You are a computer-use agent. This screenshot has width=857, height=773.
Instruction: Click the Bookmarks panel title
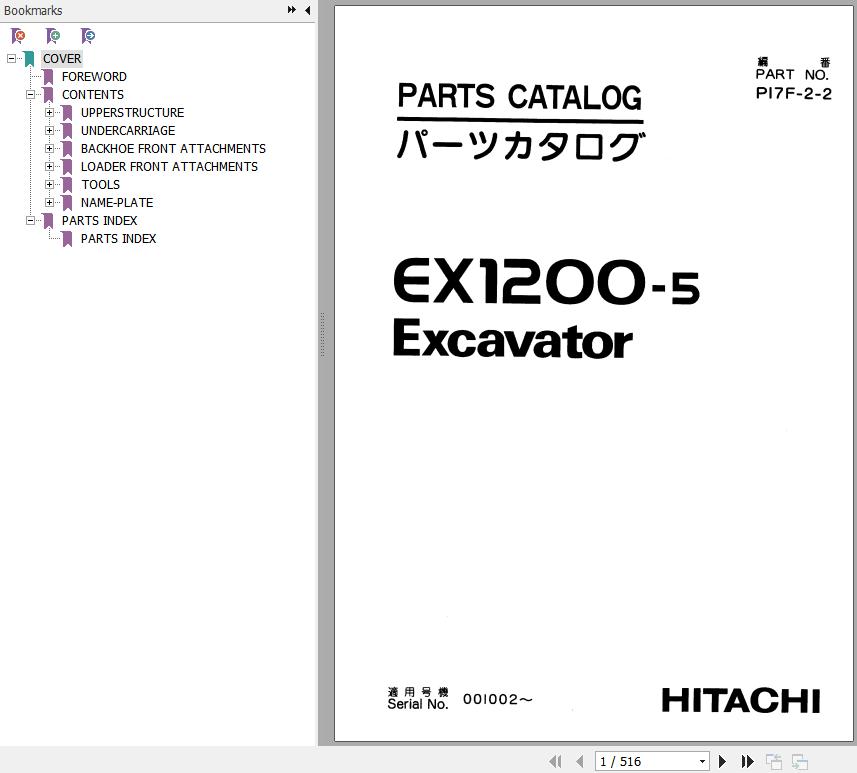point(33,10)
